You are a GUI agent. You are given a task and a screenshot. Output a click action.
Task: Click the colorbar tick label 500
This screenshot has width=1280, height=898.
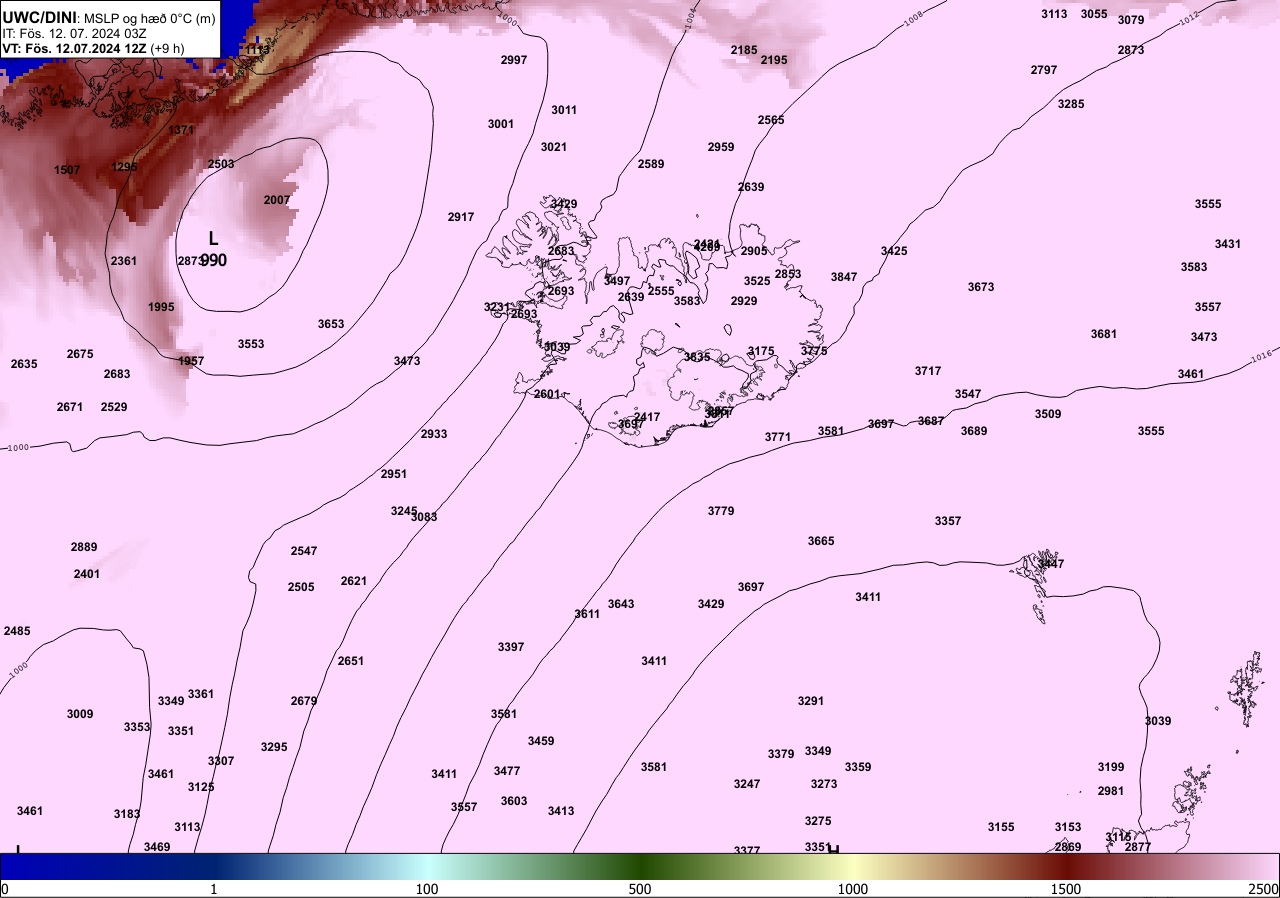640,889
